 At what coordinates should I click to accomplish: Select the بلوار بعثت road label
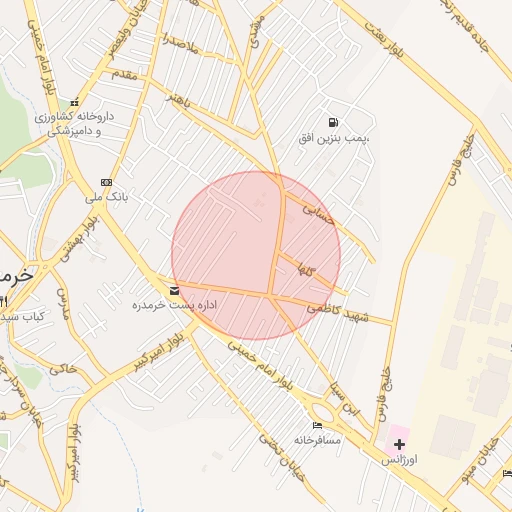pyautogui.click(x=384, y=39)
